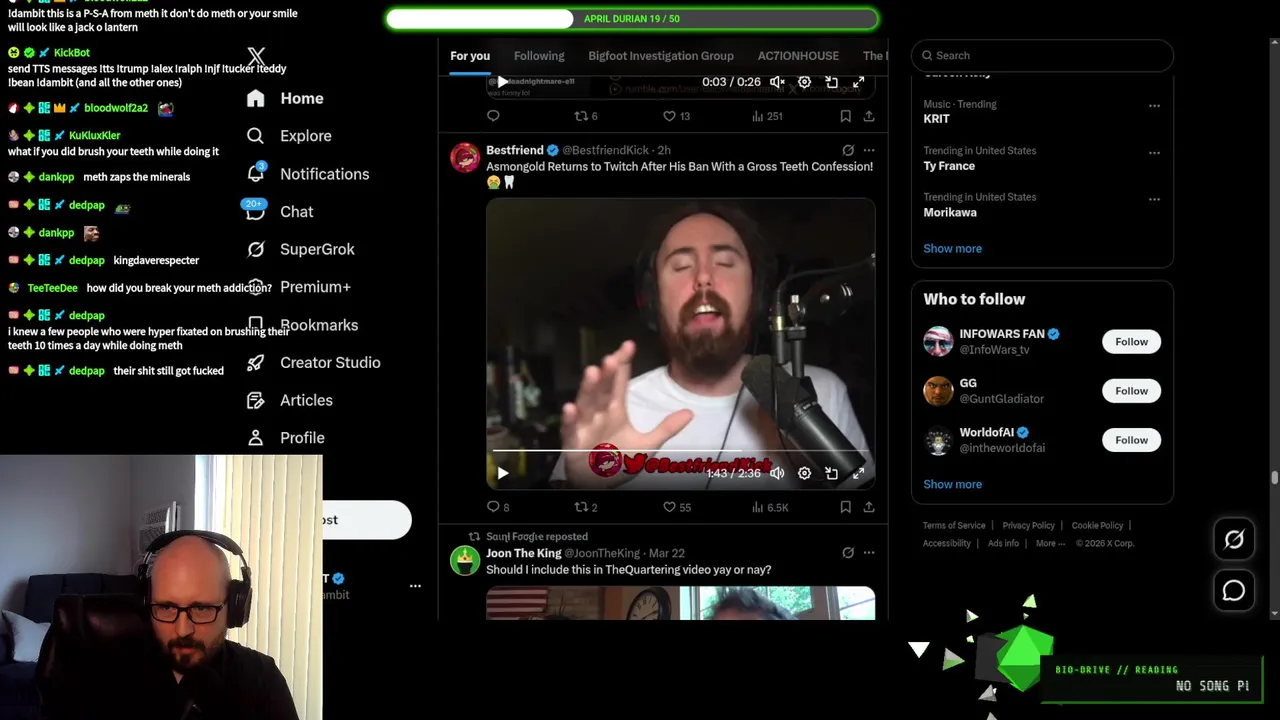Open Articles in the sidebar
The width and height of the screenshot is (1280, 720).
click(x=290, y=400)
